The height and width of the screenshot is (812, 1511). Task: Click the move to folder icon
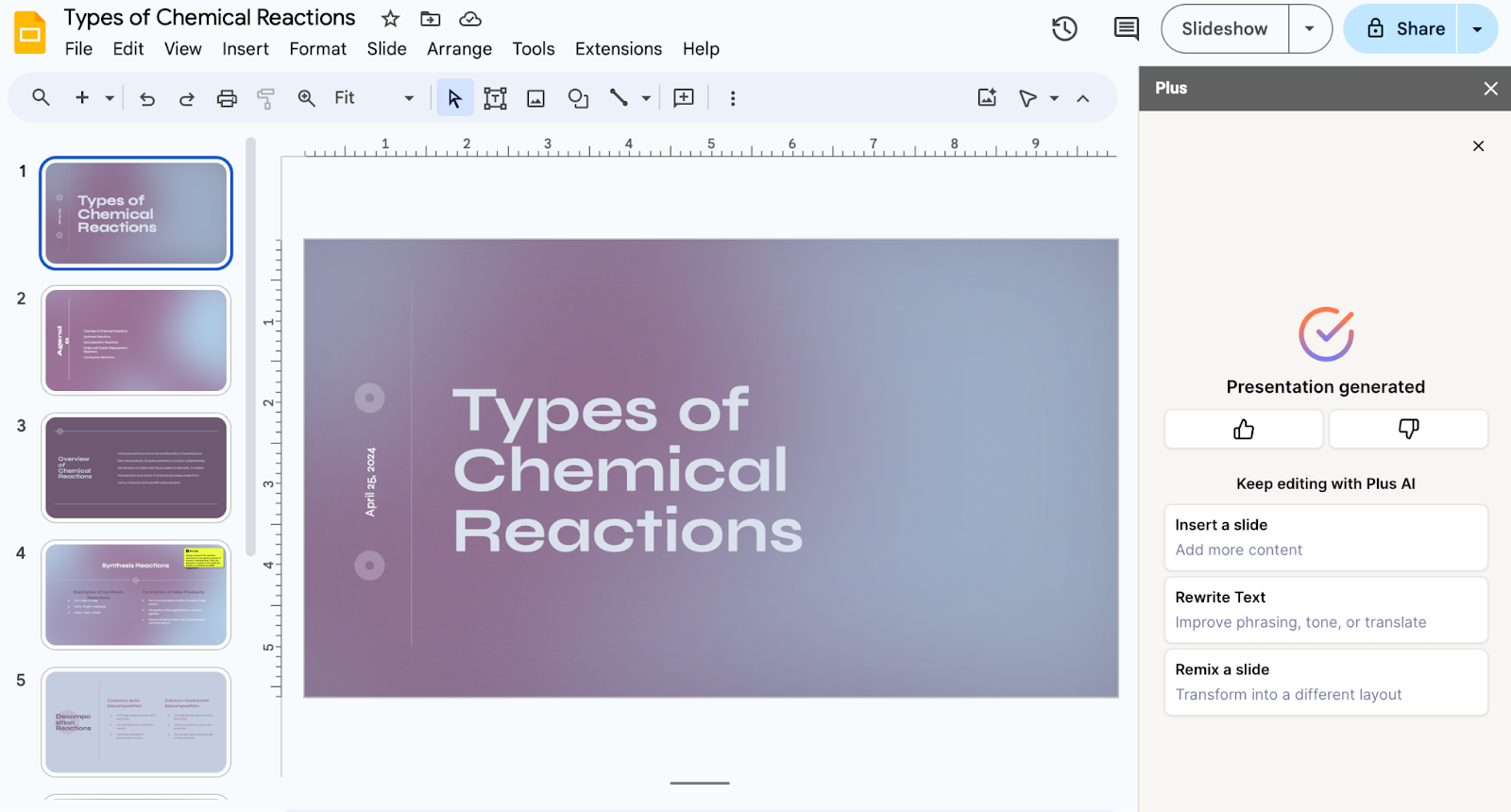(x=431, y=19)
